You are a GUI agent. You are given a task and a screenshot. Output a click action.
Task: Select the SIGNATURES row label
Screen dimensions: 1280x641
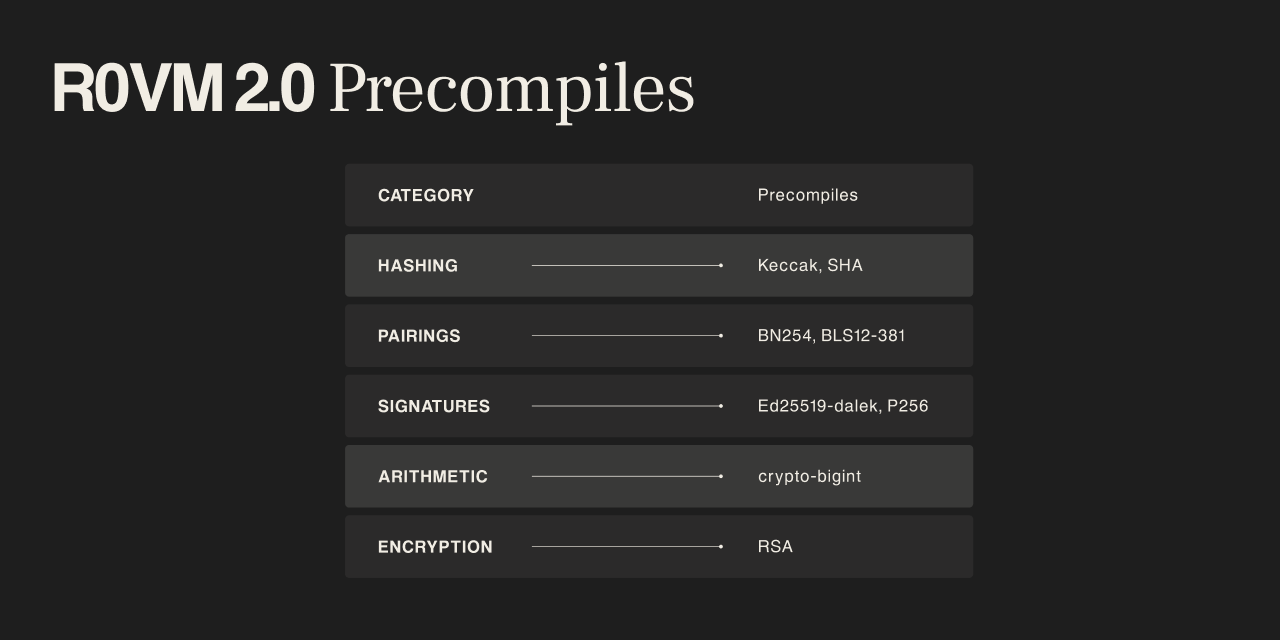click(x=434, y=406)
